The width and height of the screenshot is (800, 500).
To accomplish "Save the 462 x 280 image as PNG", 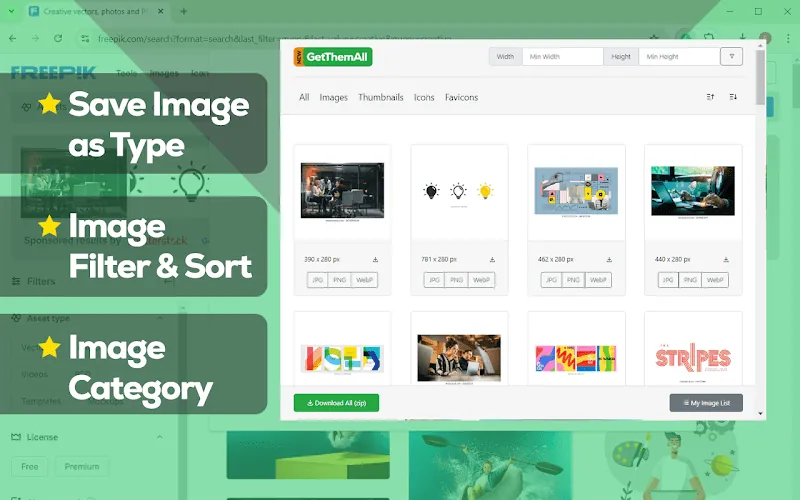I will coord(573,280).
